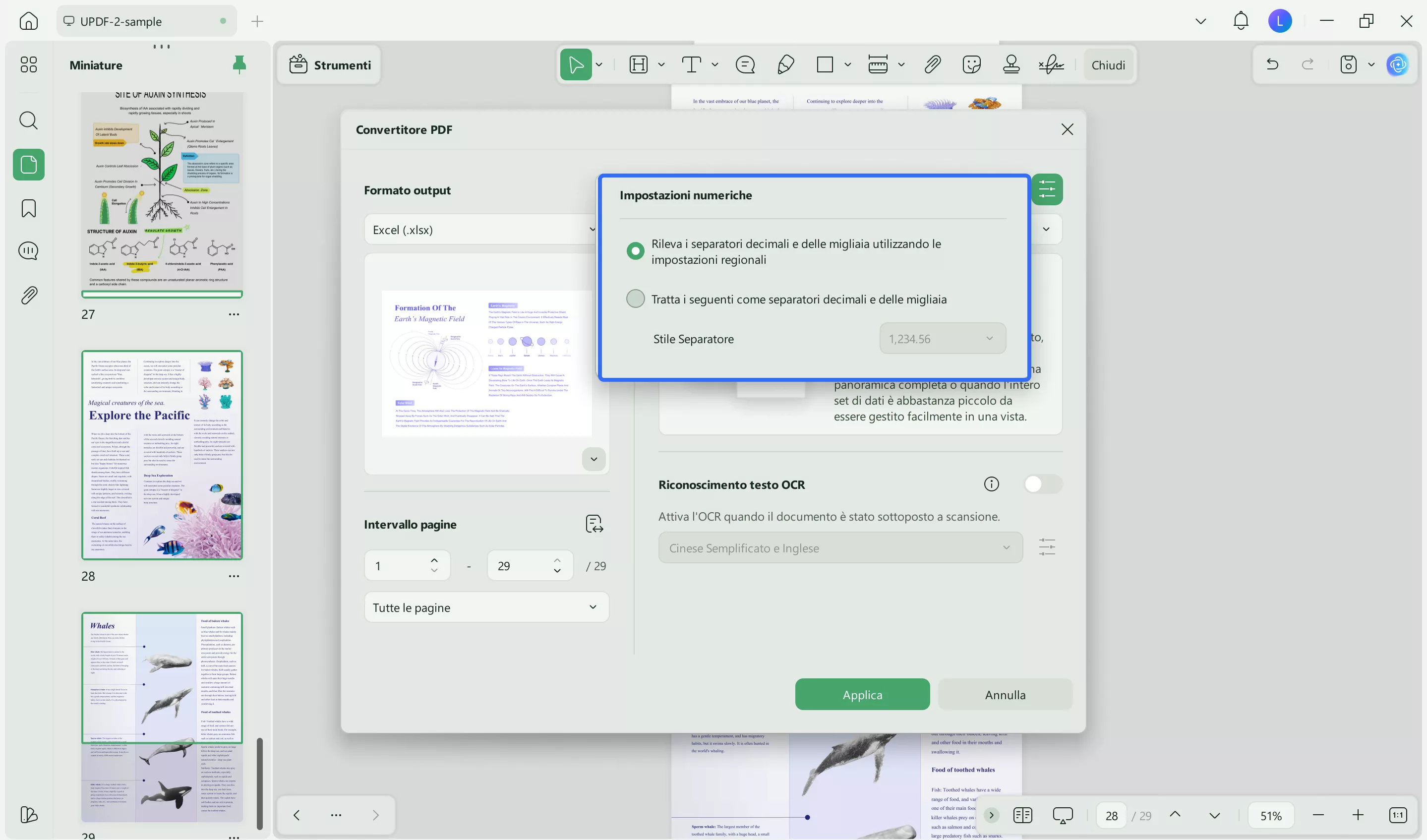Select detect separators using regional settings

click(x=635, y=250)
